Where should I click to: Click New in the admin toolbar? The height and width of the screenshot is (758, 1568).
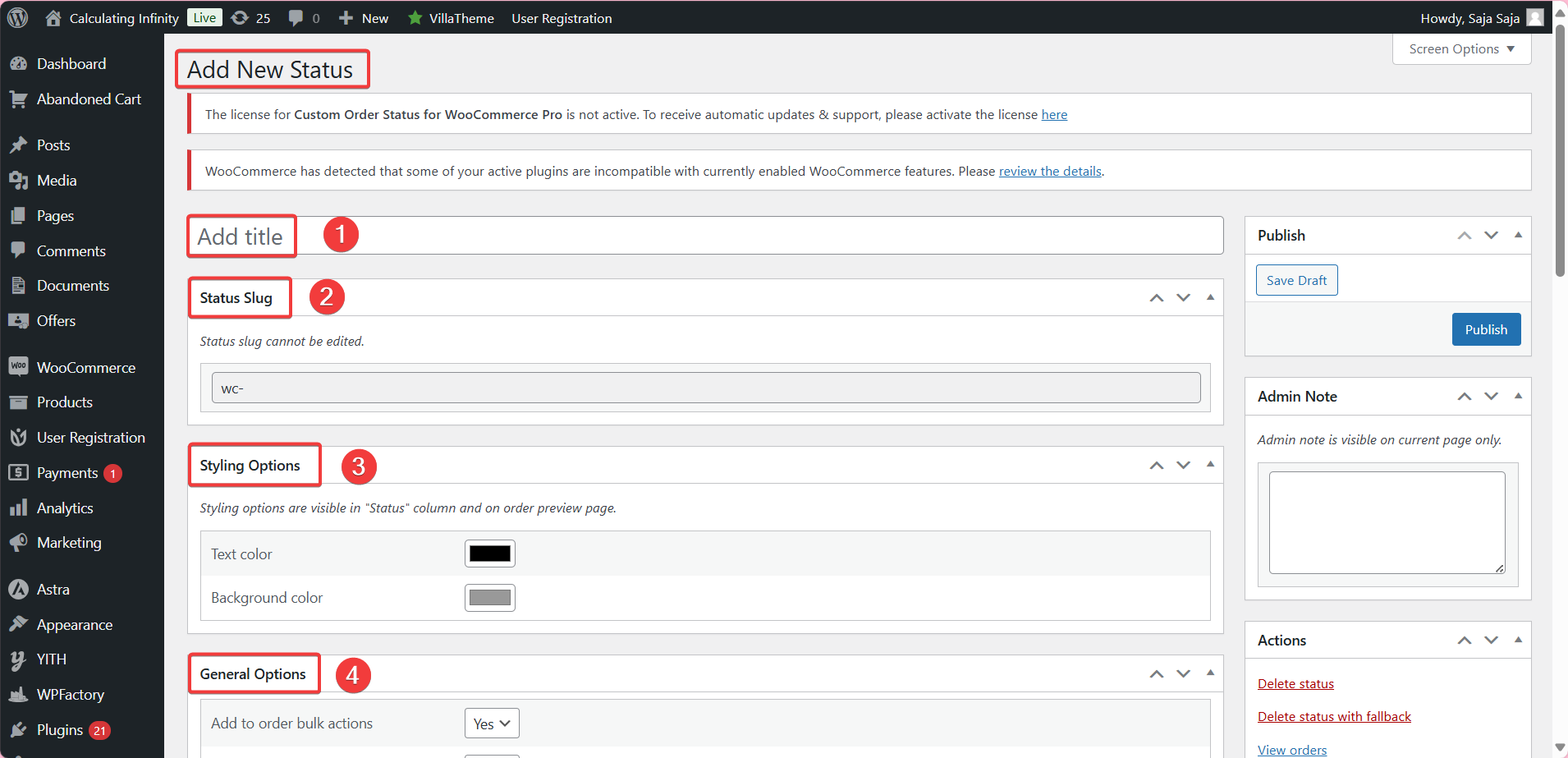[364, 17]
